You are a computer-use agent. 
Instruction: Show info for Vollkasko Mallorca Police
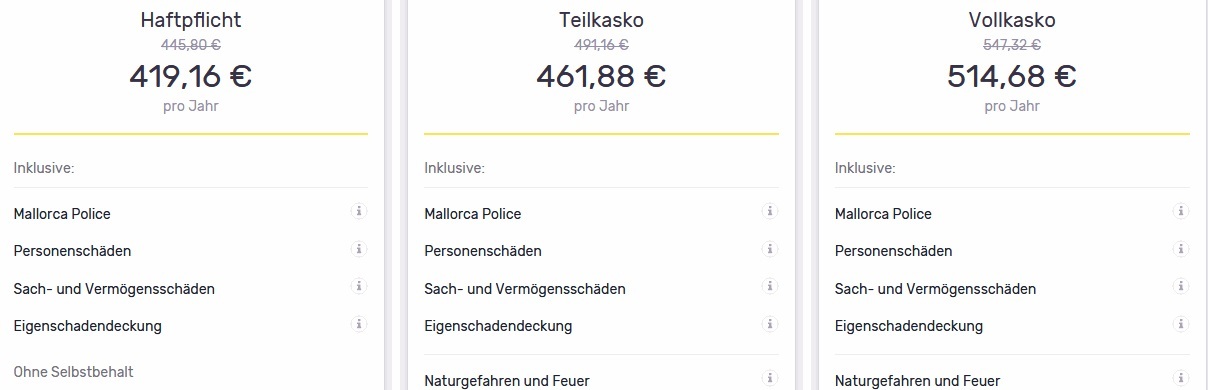coord(1180,211)
